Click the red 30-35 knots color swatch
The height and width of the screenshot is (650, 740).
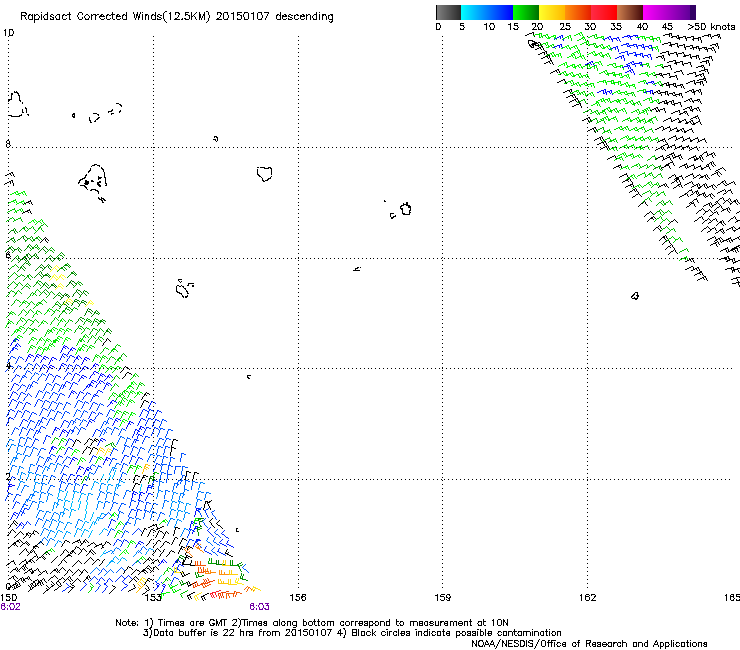(x=604, y=12)
